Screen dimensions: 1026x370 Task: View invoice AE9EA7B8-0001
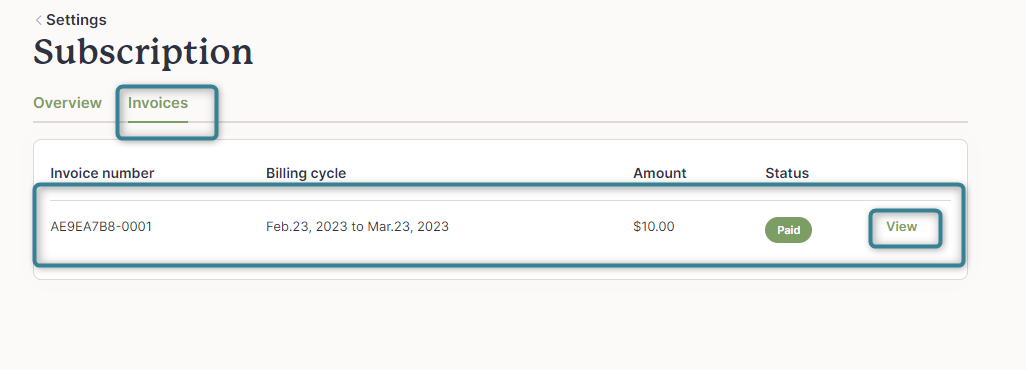point(902,227)
